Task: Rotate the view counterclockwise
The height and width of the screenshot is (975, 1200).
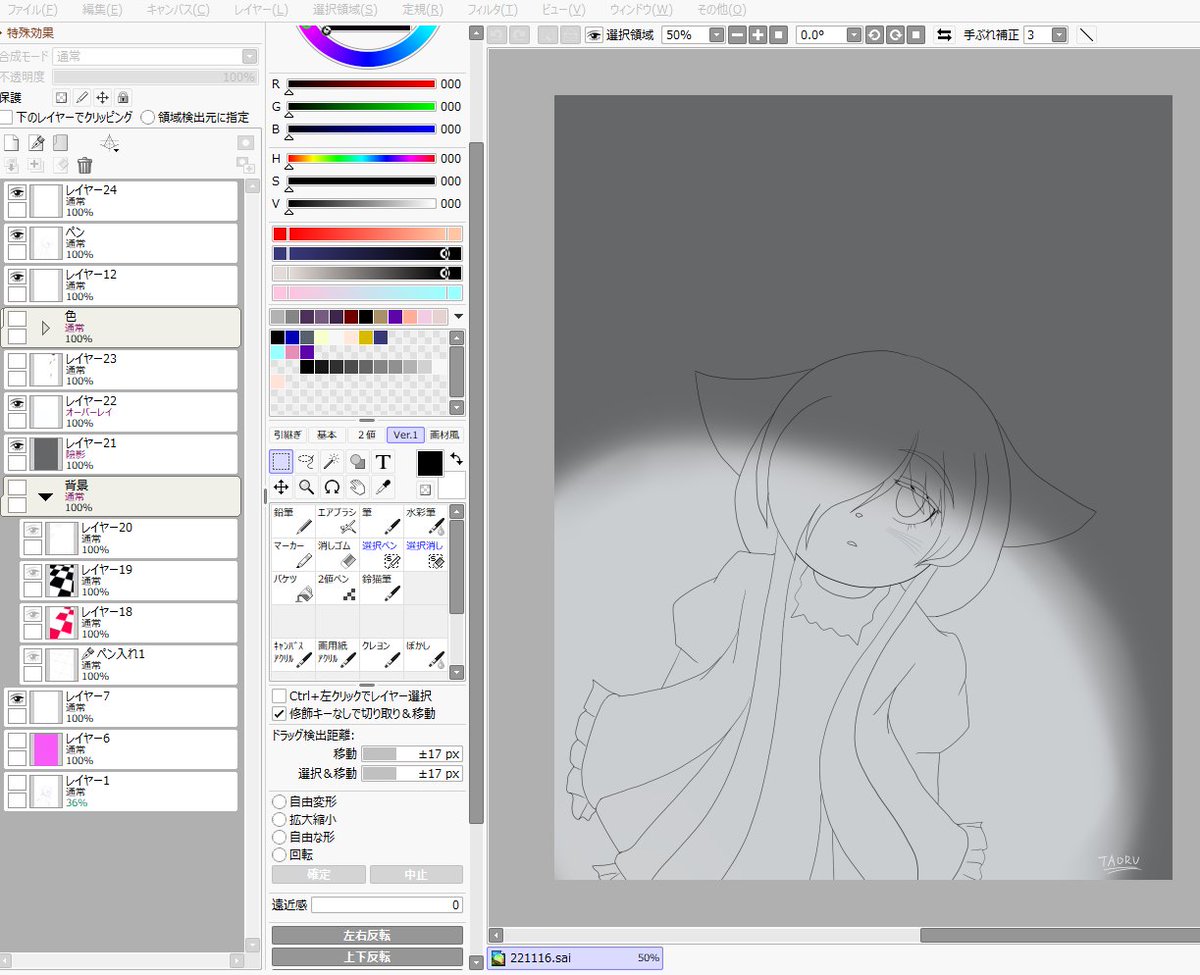Action: coord(874,35)
